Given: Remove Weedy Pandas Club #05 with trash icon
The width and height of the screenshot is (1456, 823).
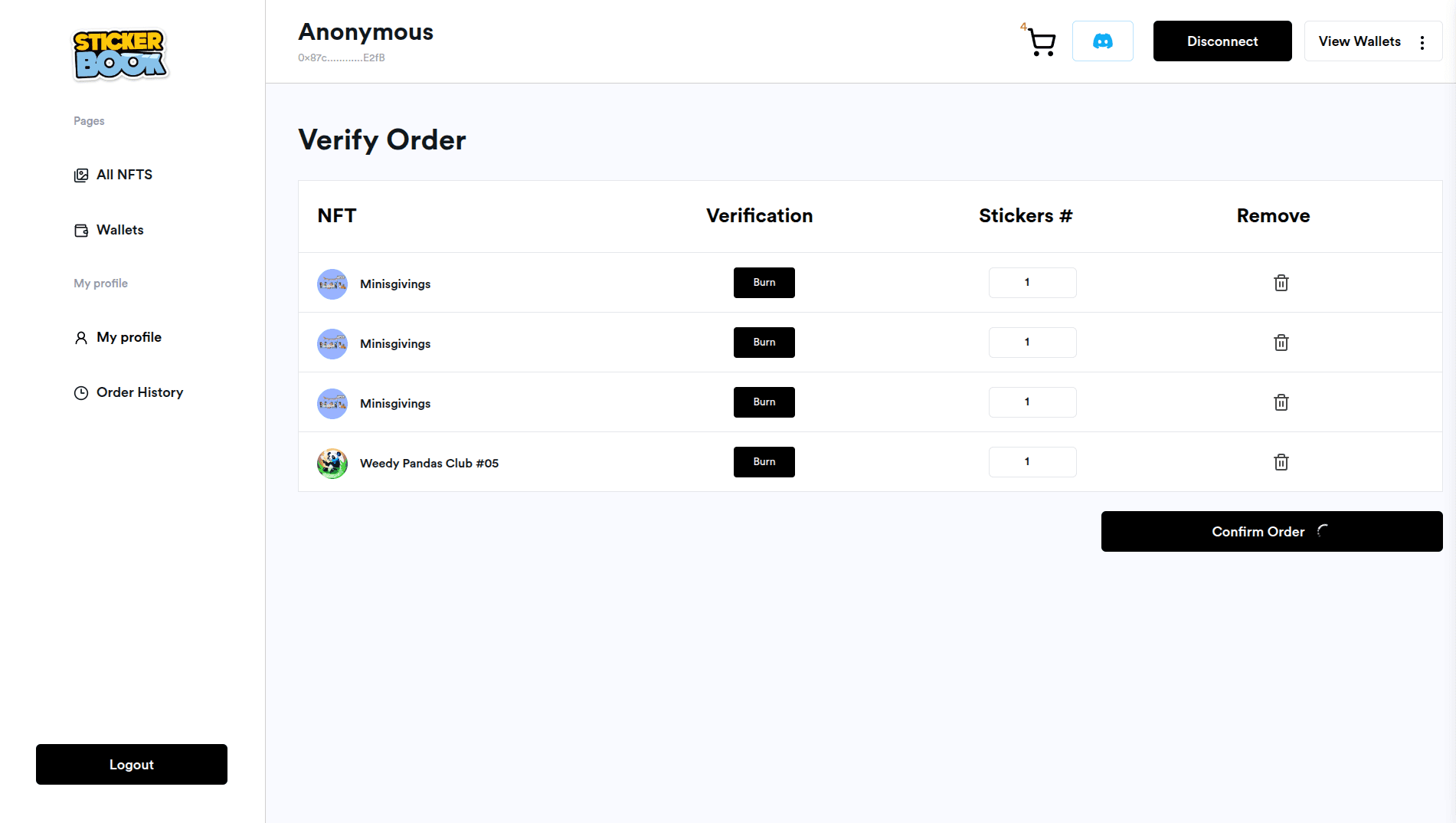Looking at the screenshot, I should click(1281, 462).
